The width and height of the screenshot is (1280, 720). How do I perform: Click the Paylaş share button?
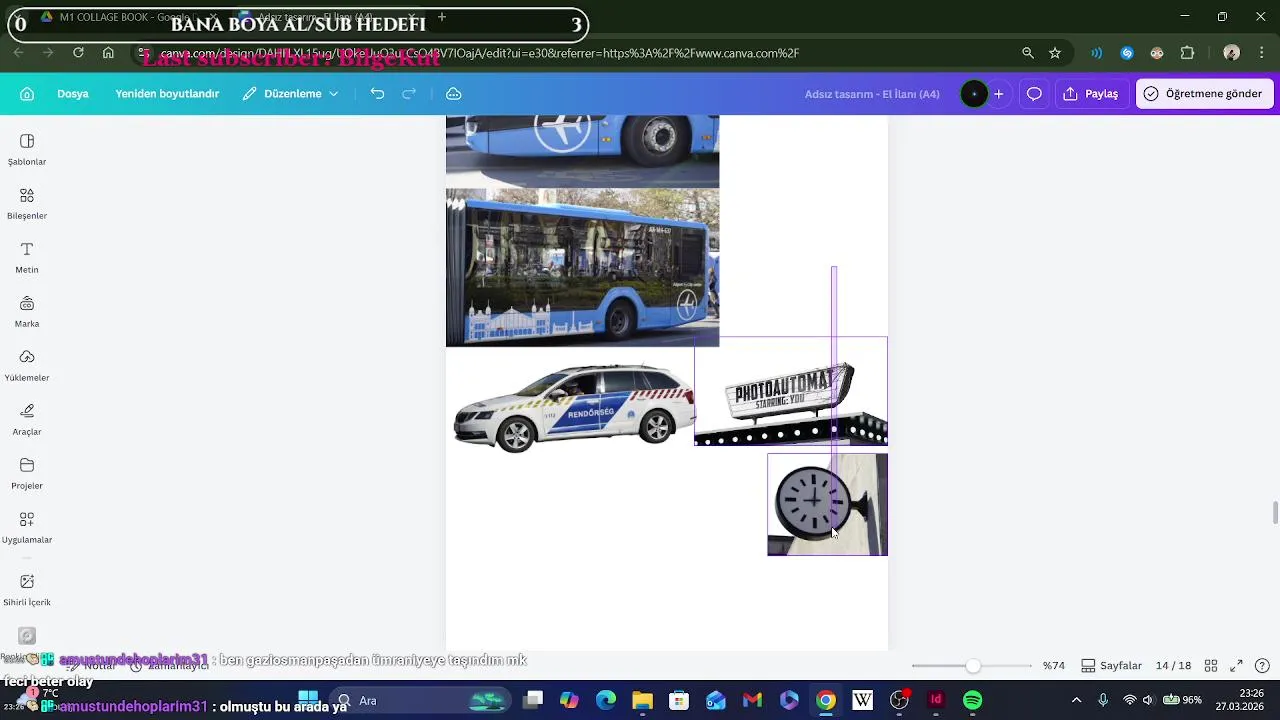click(1091, 94)
